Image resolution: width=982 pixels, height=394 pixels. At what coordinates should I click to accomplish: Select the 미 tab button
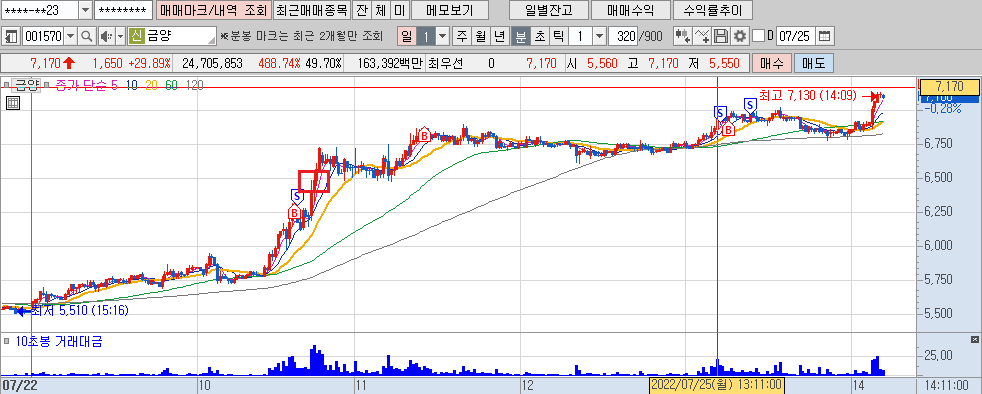(400, 11)
